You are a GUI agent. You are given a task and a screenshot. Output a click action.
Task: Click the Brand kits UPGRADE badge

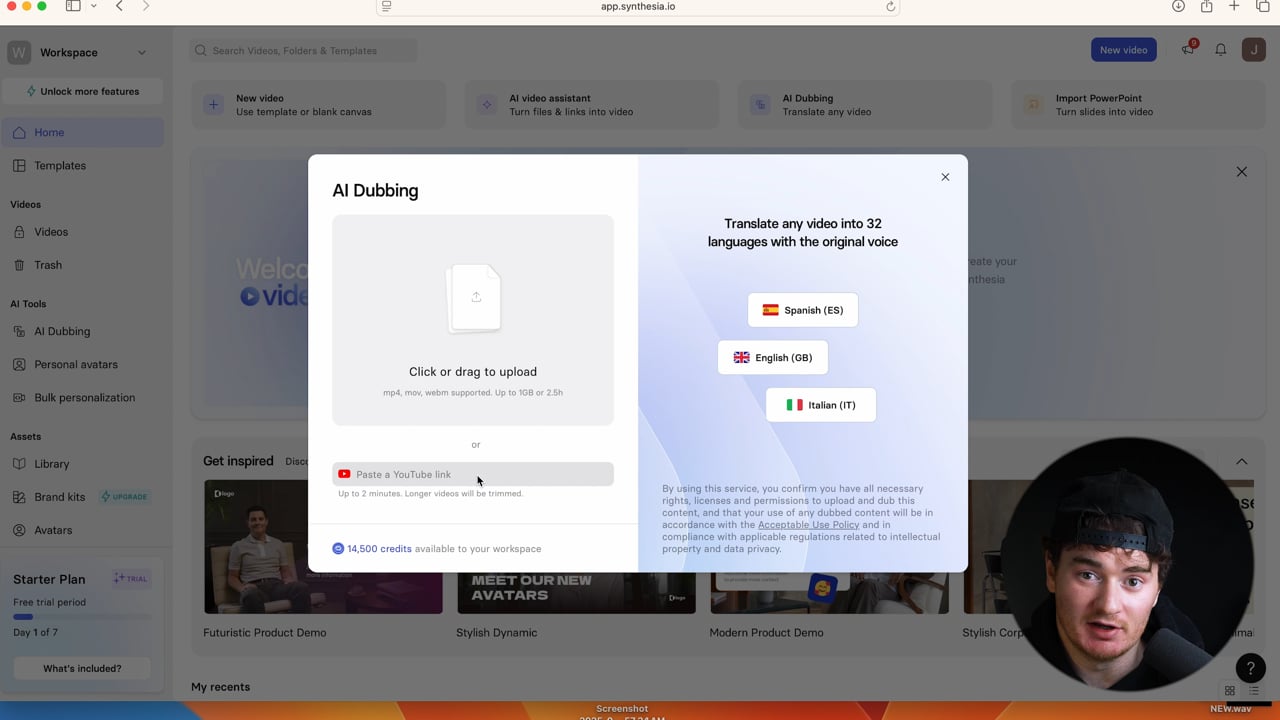pyautogui.click(x=125, y=497)
